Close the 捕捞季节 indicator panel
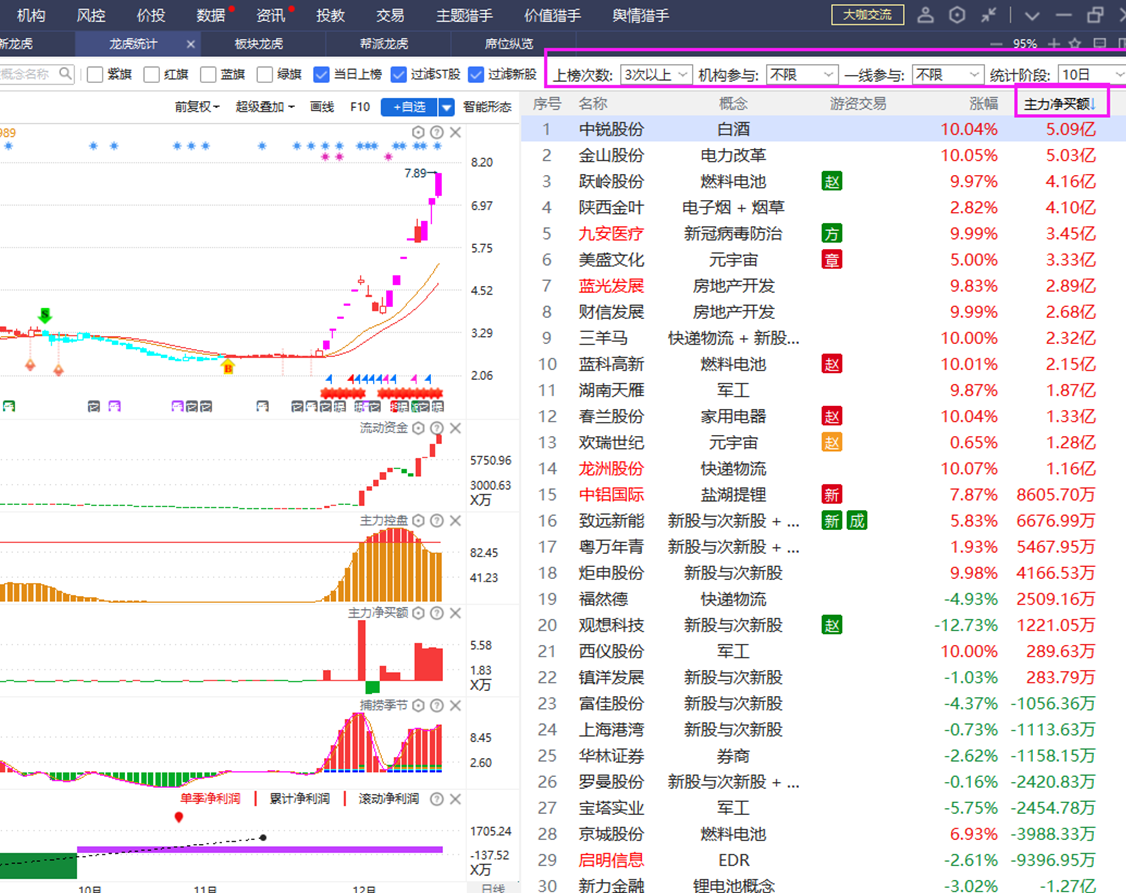This screenshot has width=1126, height=893. 455,706
